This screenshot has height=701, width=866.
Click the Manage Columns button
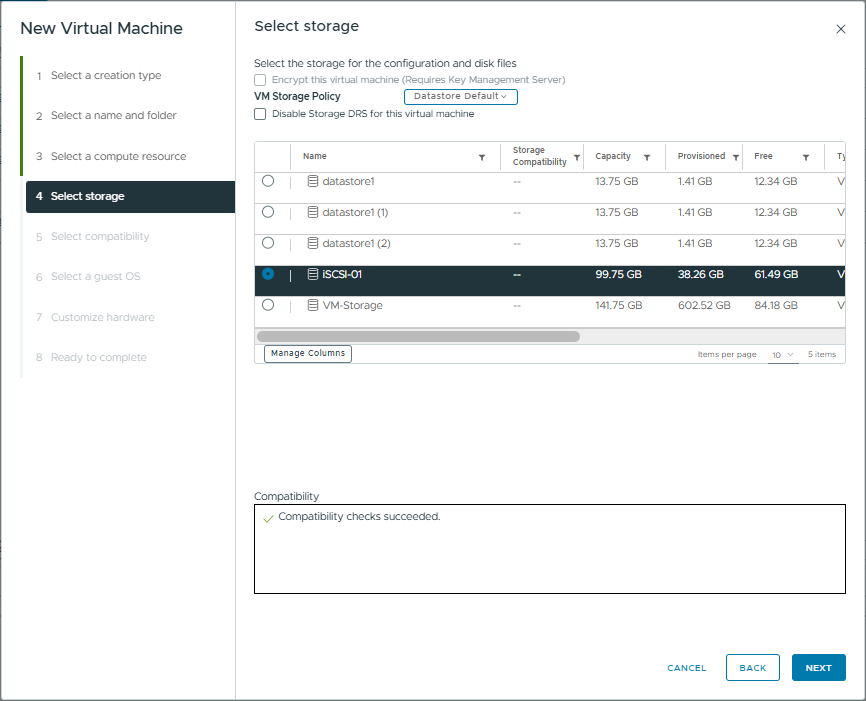pos(307,353)
